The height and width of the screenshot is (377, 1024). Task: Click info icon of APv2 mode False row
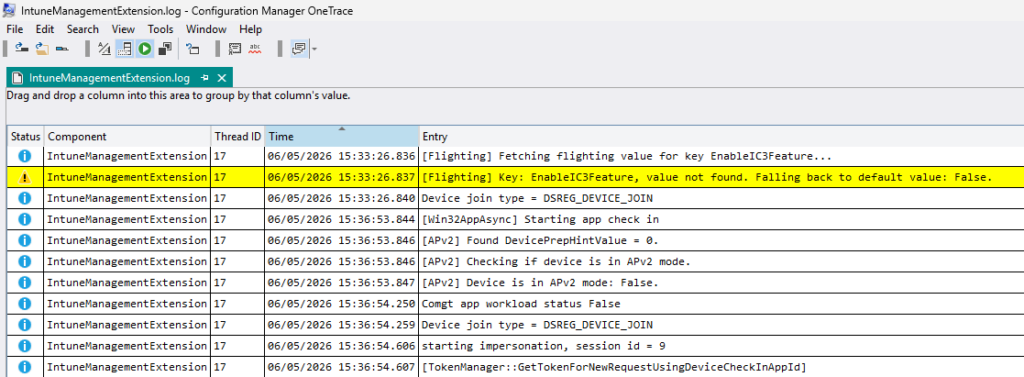click(25, 282)
